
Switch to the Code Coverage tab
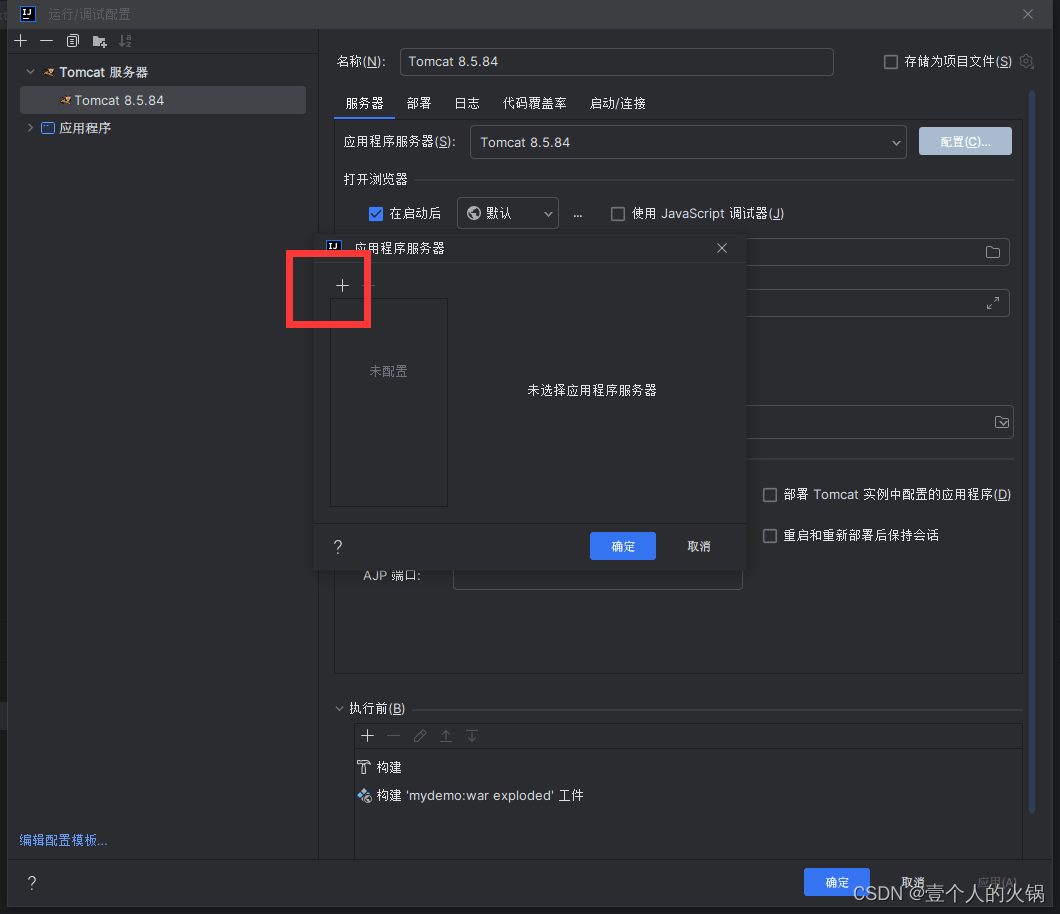click(x=535, y=103)
